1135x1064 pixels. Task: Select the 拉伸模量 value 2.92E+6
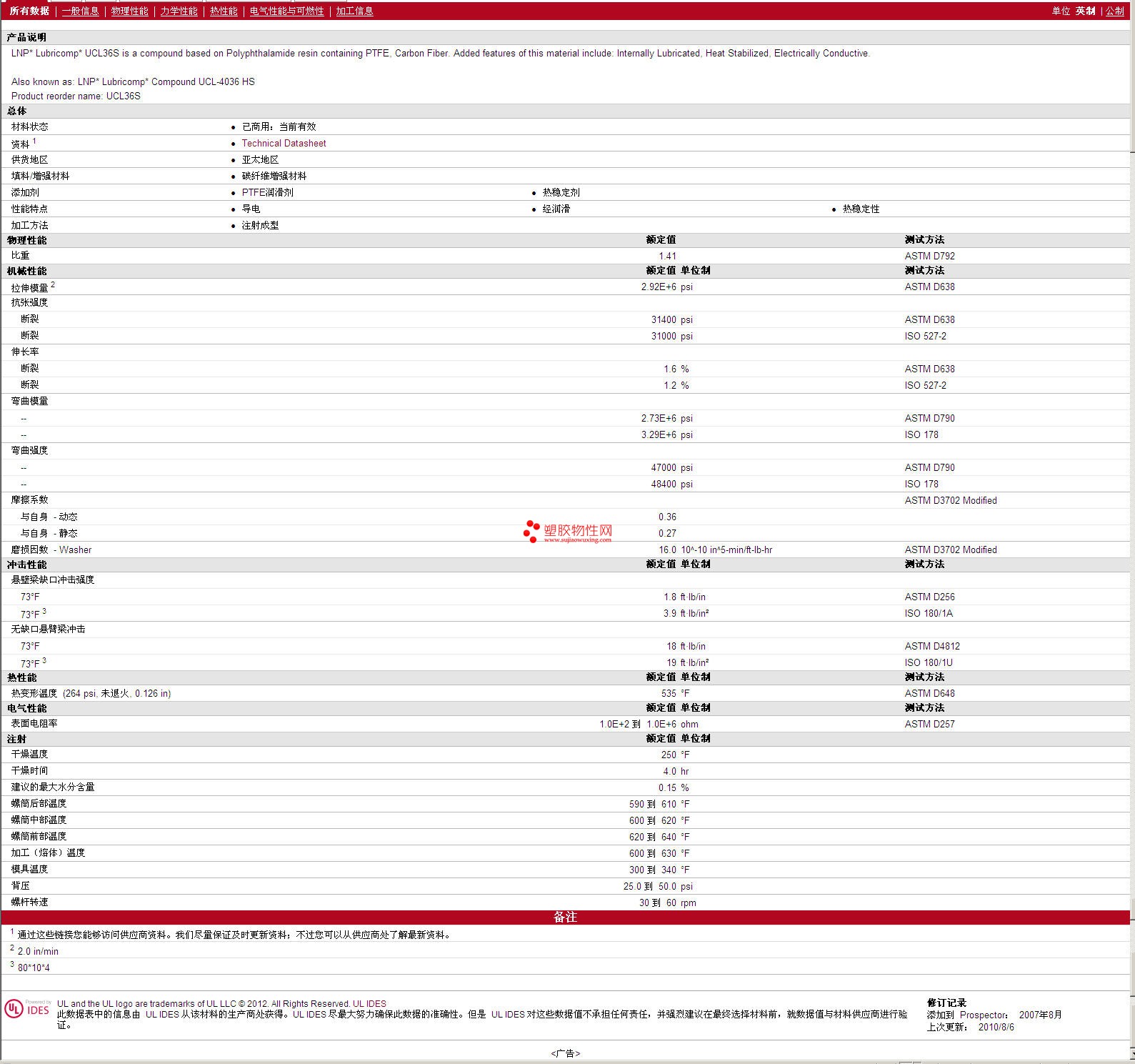point(659,287)
